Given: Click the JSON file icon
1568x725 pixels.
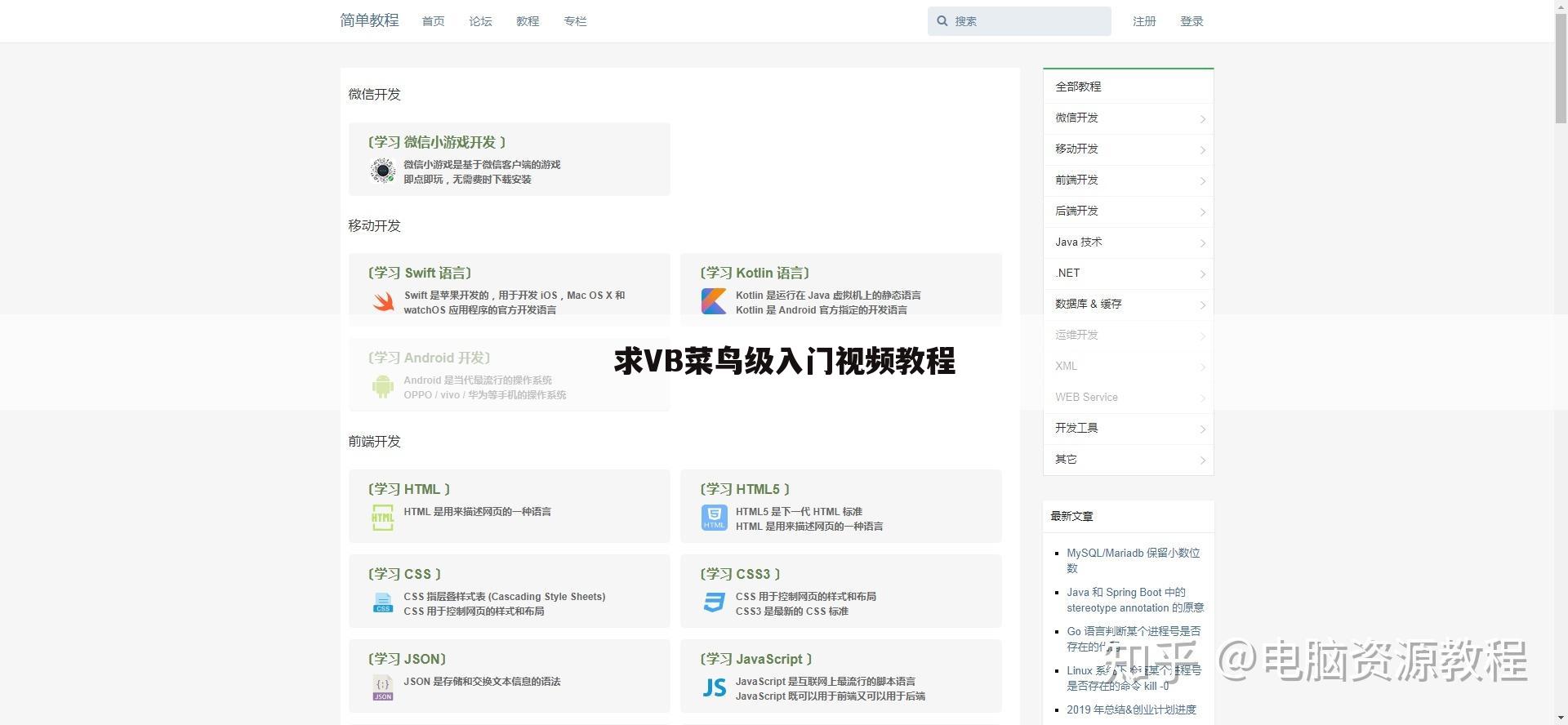Looking at the screenshot, I should [382, 687].
